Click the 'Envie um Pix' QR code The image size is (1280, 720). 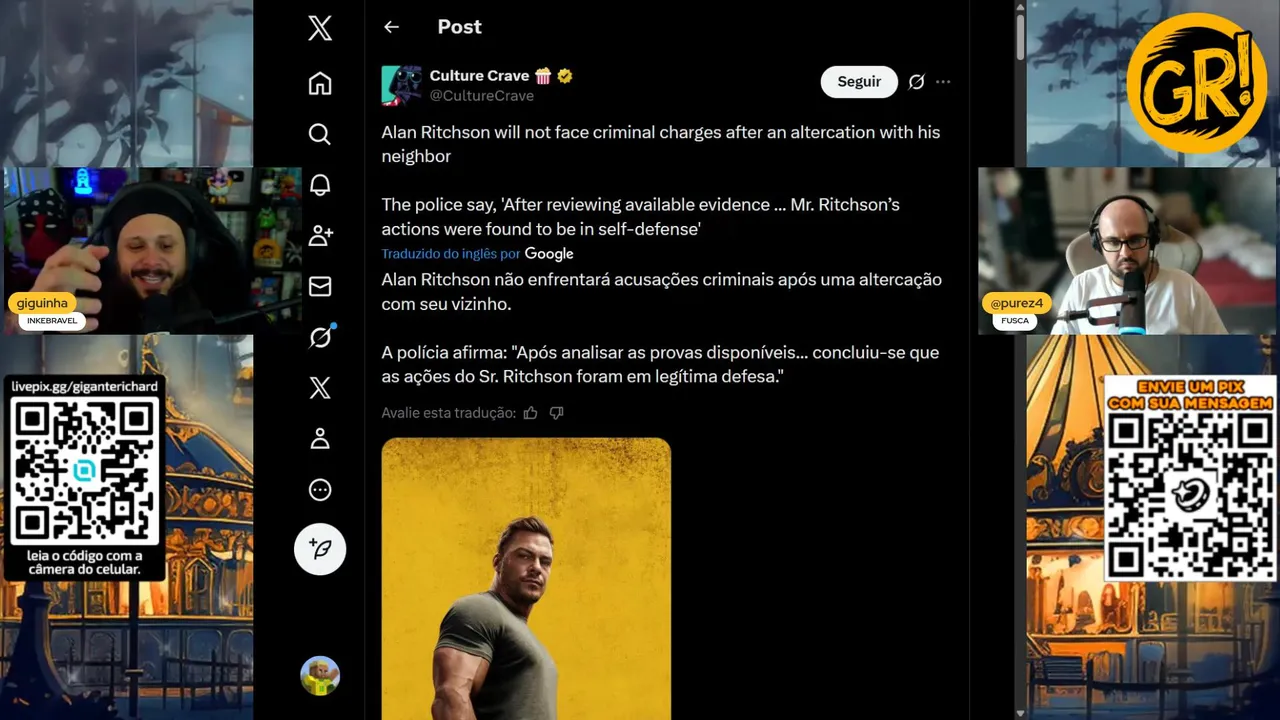tap(1190, 494)
